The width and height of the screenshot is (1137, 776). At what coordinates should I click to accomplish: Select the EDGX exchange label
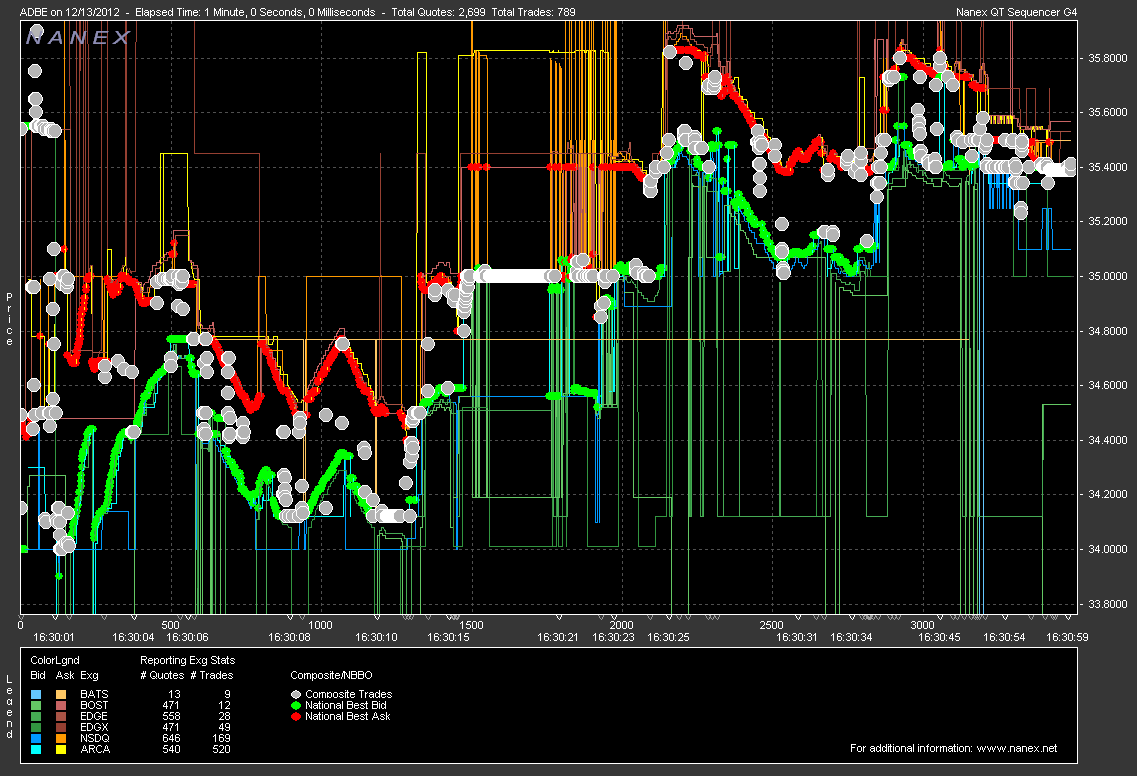pos(94,727)
